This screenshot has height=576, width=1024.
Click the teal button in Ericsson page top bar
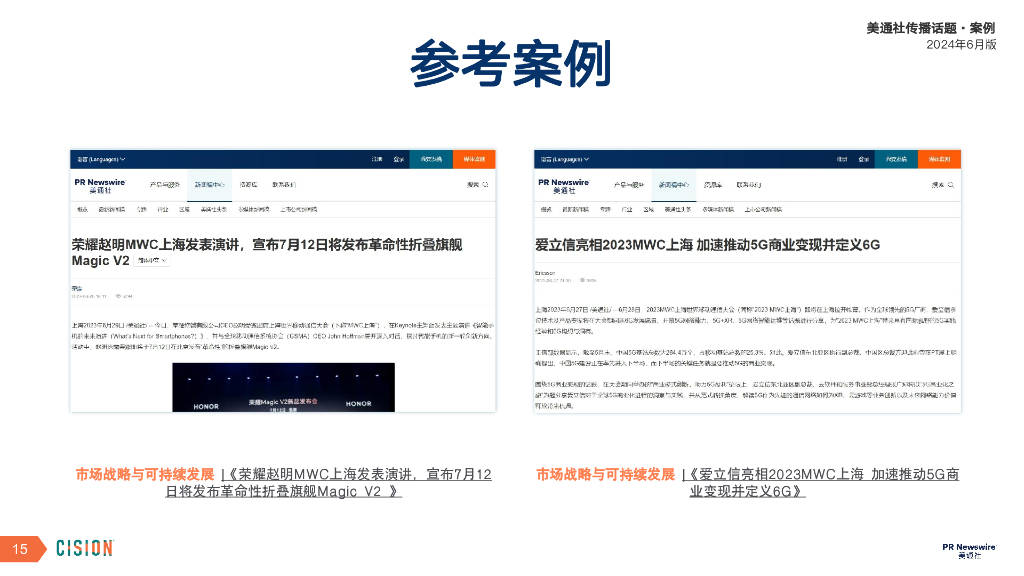pos(896,159)
